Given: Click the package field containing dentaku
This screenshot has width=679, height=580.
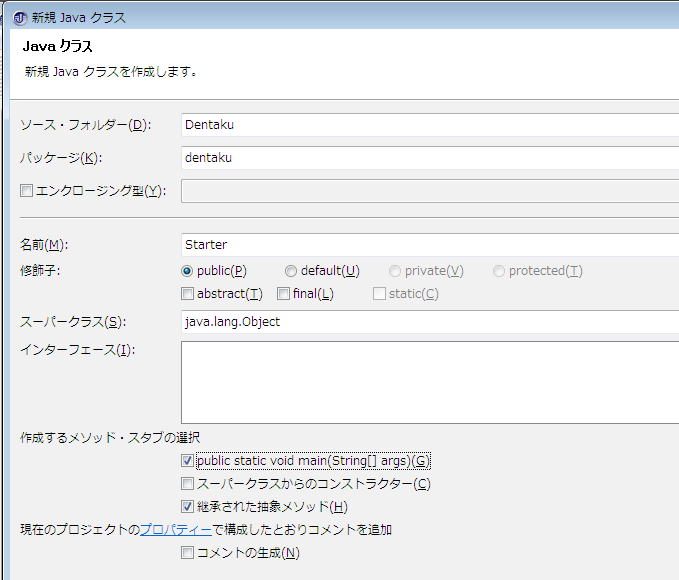Looking at the screenshot, I should [430, 157].
